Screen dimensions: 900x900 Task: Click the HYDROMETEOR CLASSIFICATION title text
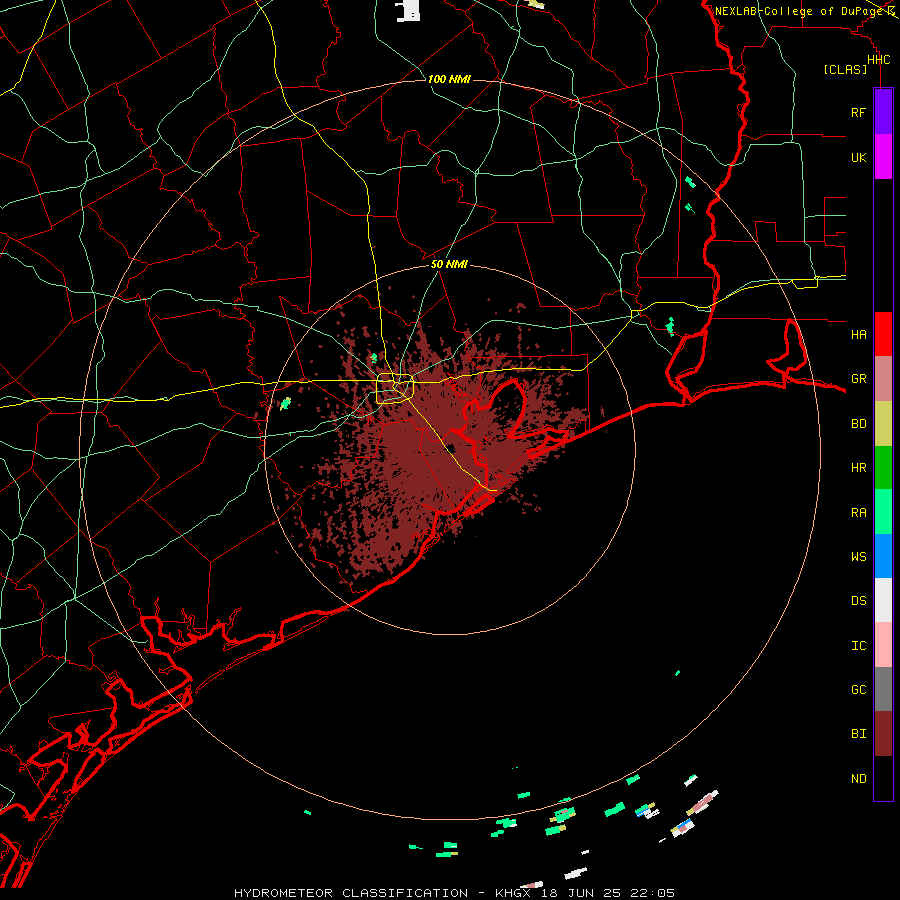coord(351,893)
